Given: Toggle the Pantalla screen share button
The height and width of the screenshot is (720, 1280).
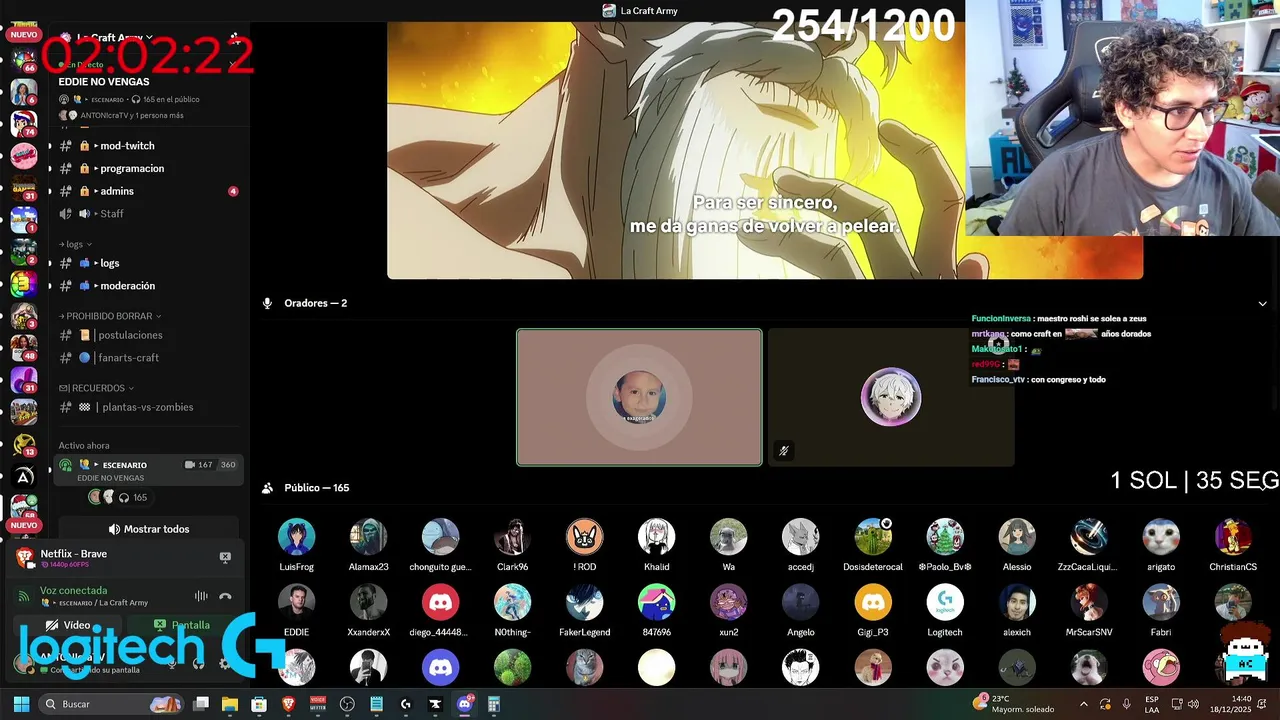Looking at the screenshot, I should point(182,625).
